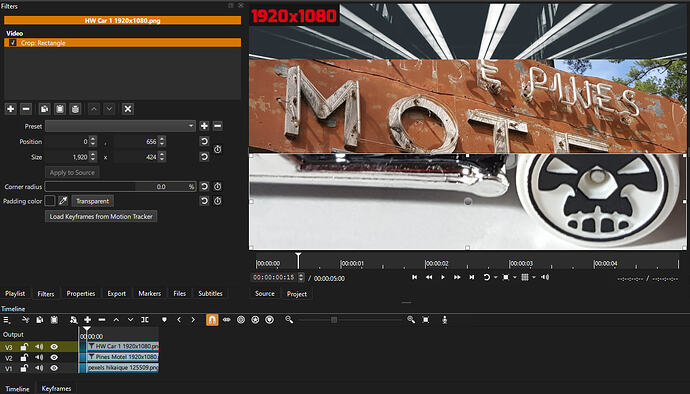
Task: Split clip at playhead
Action: [145, 320]
